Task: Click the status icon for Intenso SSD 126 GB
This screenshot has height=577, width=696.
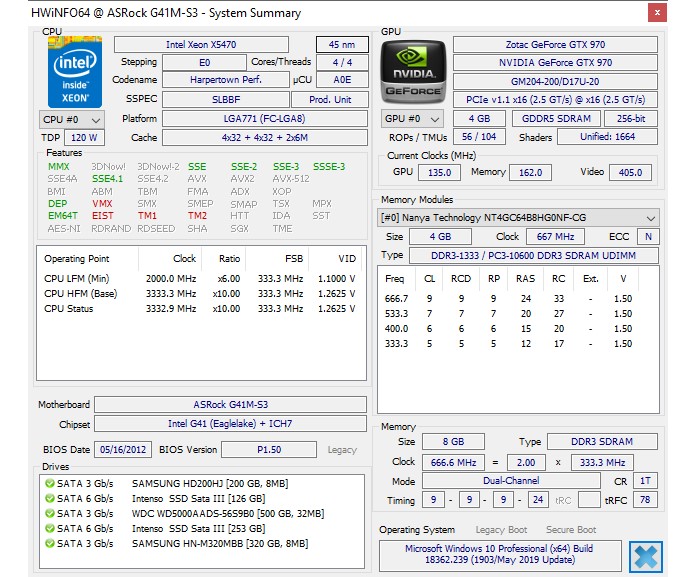Action: click(50, 498)
